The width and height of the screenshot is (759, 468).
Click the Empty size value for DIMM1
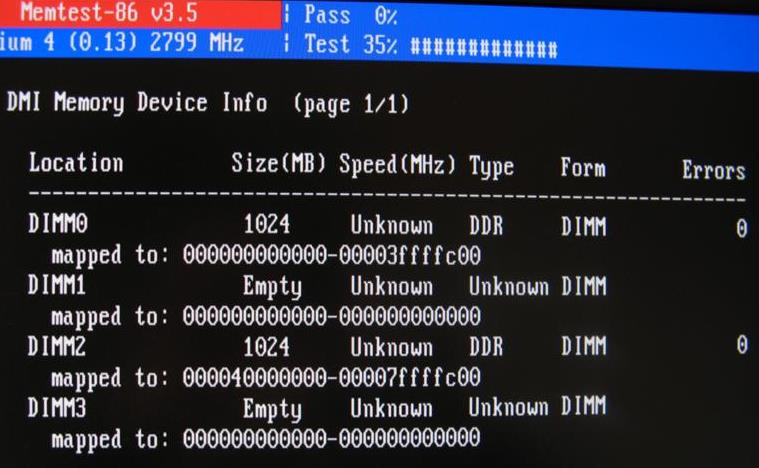[272, 287]
